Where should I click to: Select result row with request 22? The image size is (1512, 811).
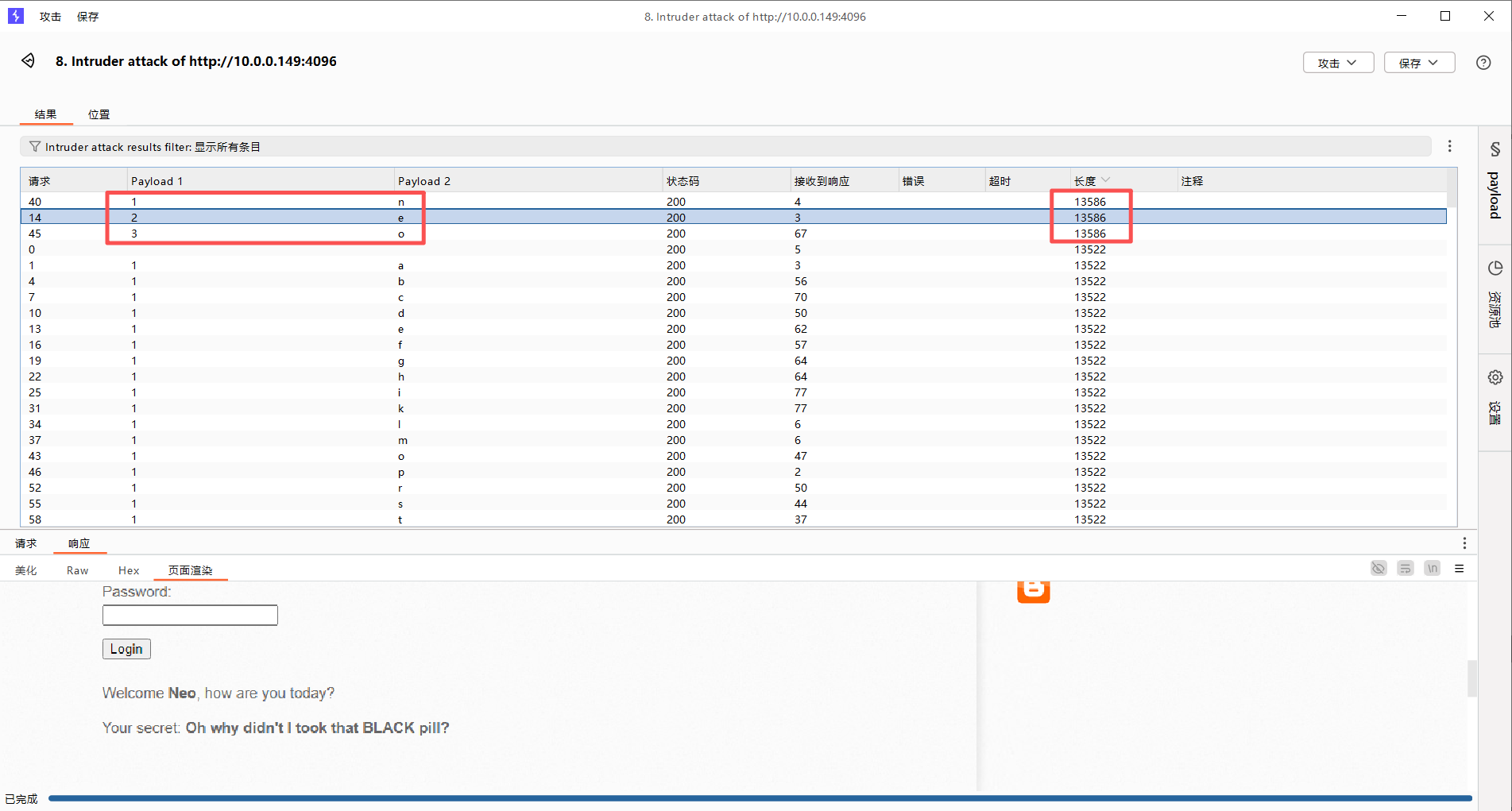click(x=733, y=377)
